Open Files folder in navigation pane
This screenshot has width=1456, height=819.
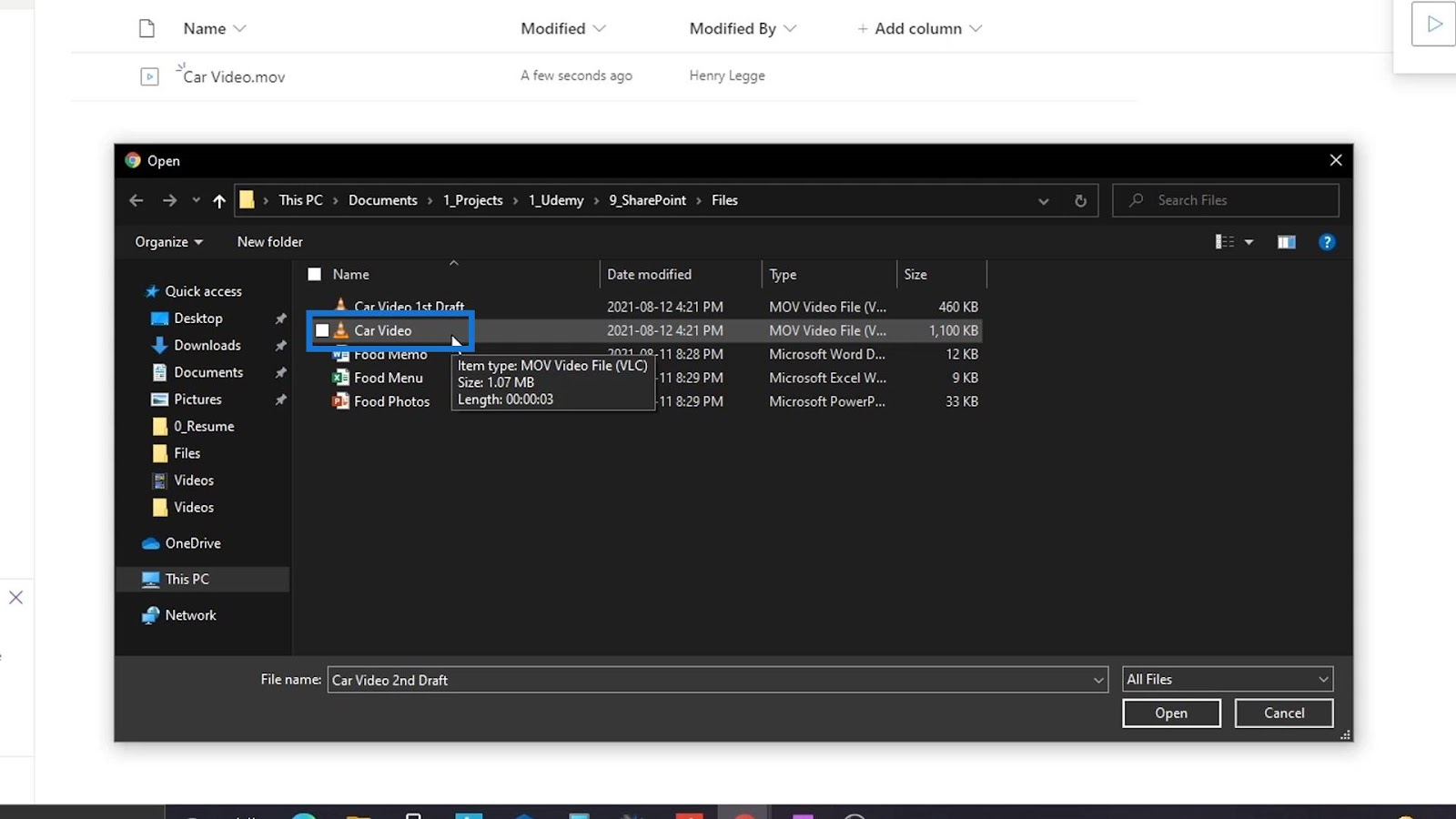tap(187, 453)
